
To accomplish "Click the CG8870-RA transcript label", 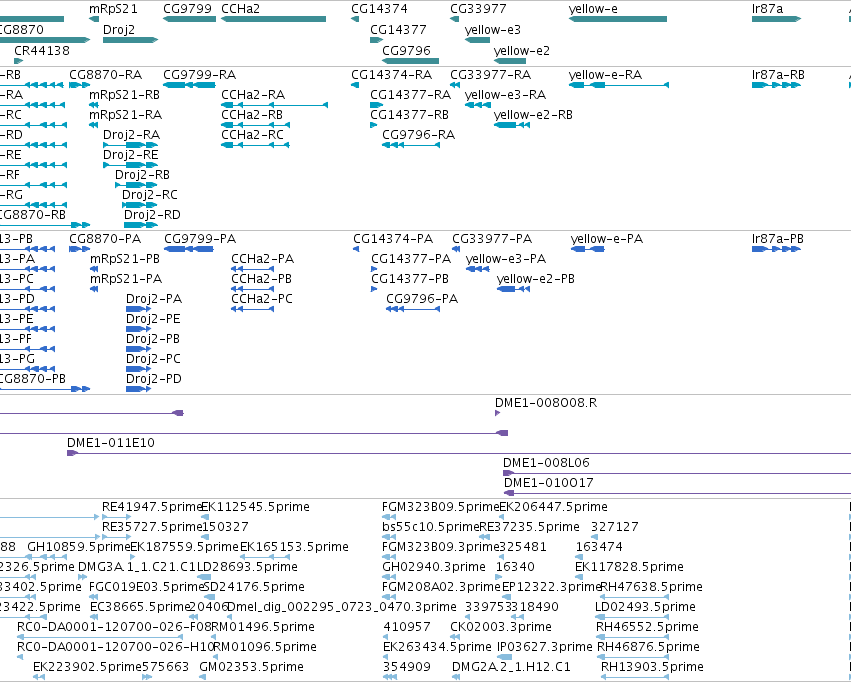I will pyautogui.click(x=105, y=74).
